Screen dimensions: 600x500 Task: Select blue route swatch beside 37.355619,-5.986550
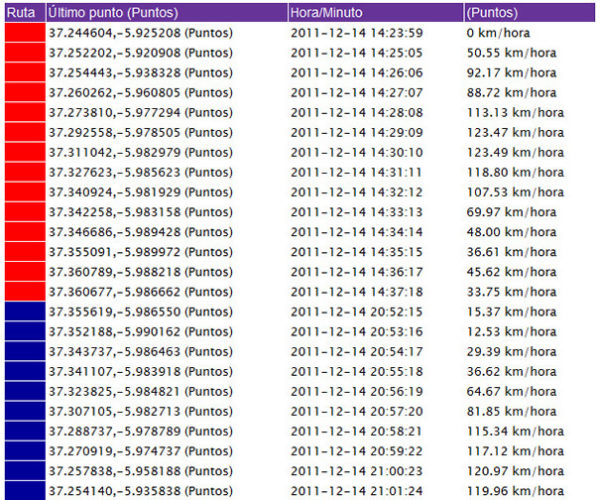(x=22, y=311)
